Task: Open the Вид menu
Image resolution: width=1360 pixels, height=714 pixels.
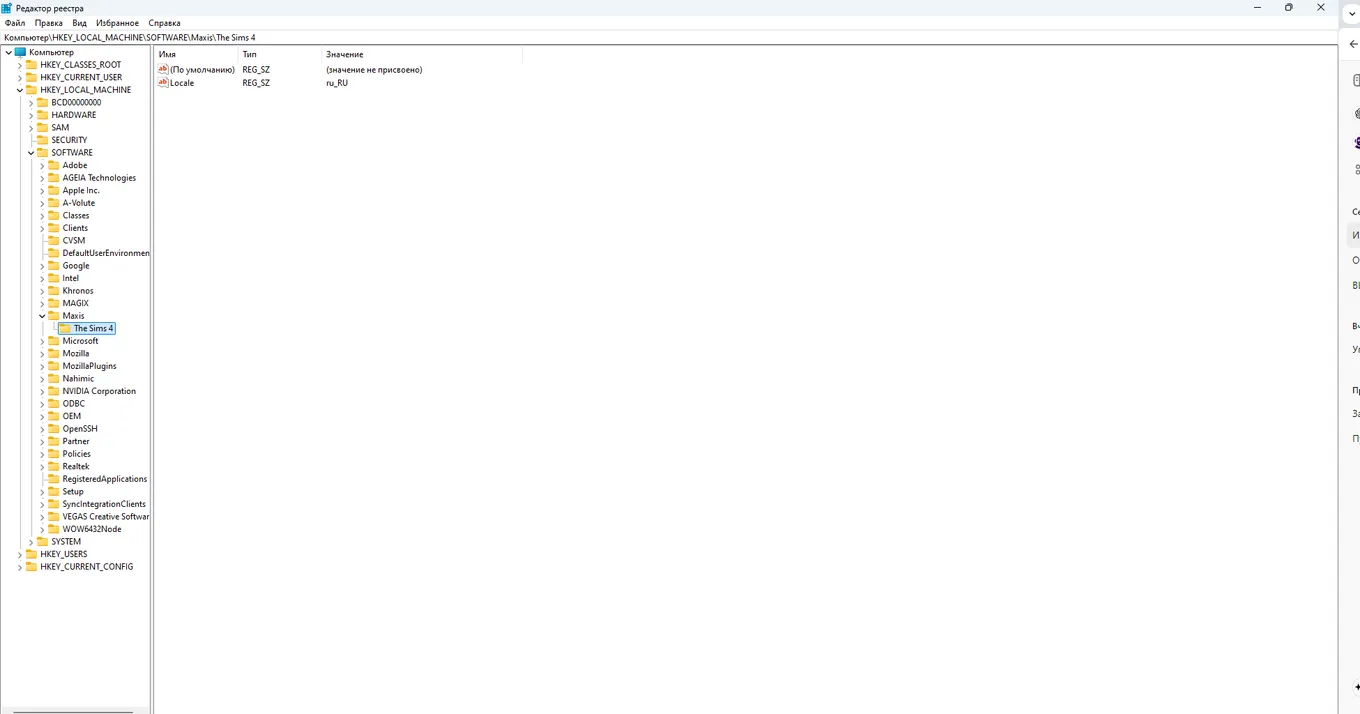Action: [79, 23]
